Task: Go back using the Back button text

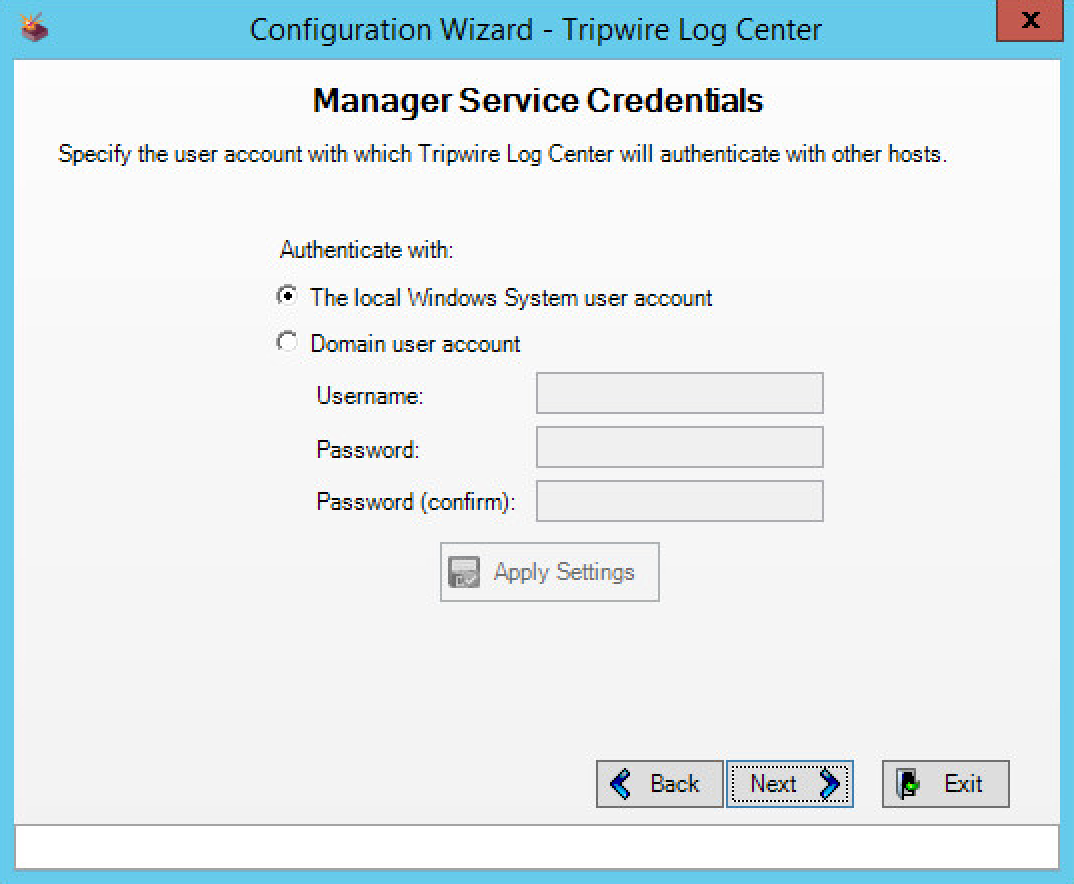Action: coord(675,784)
